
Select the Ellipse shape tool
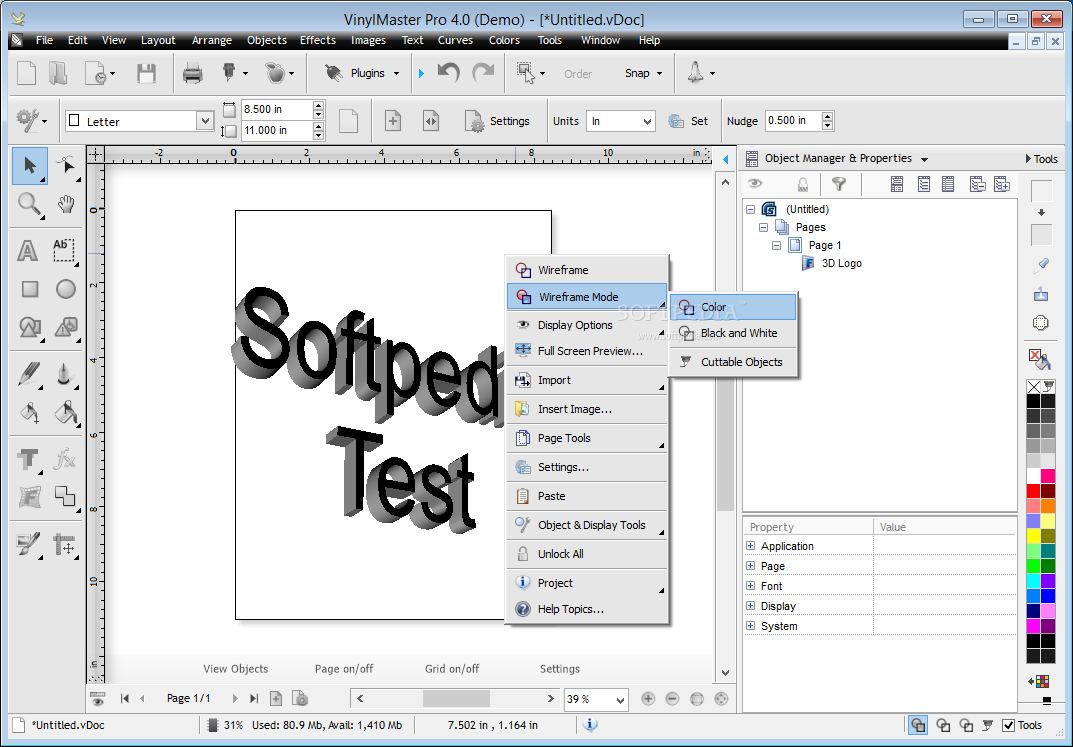click(66, 289)
